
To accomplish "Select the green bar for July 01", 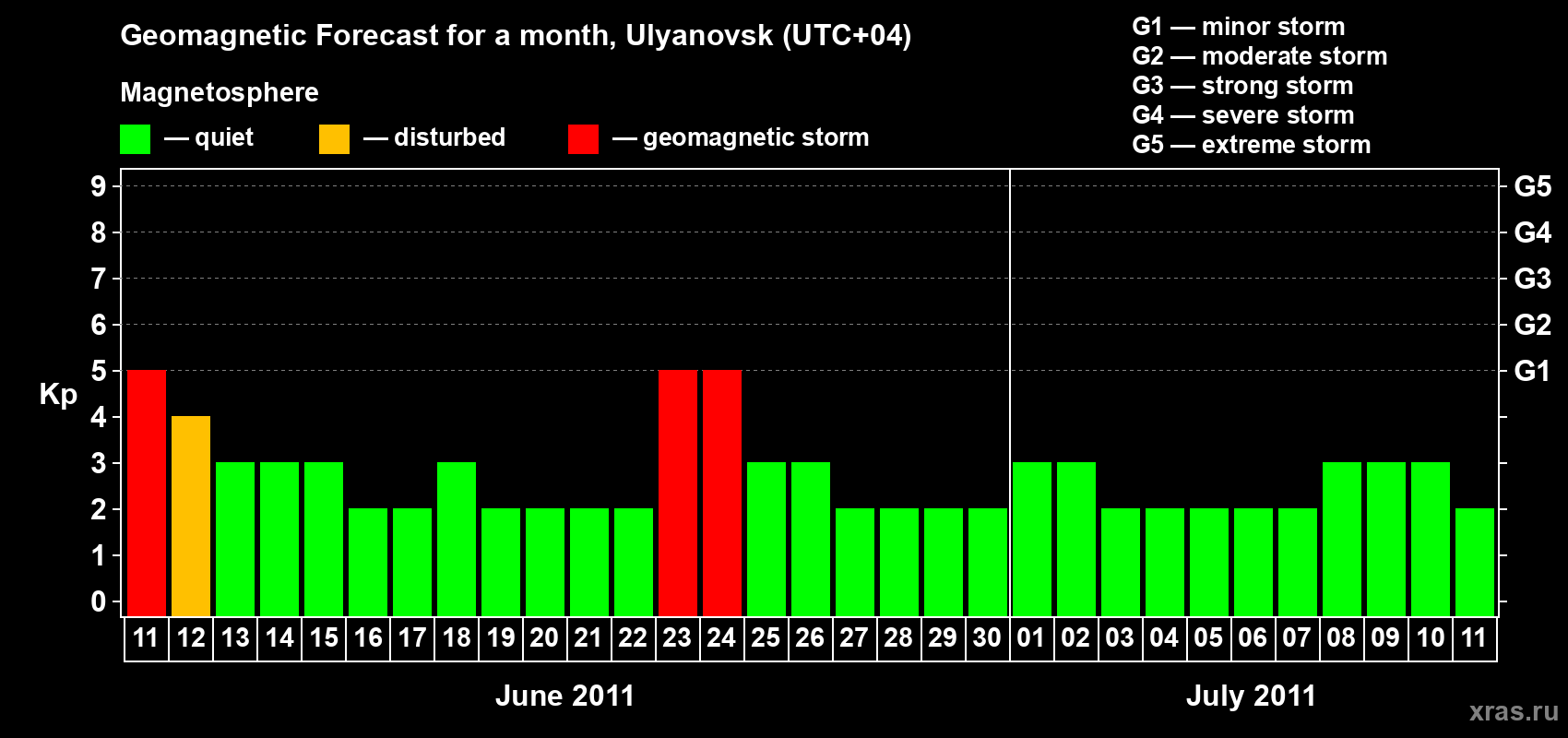I will point(1032,540).
